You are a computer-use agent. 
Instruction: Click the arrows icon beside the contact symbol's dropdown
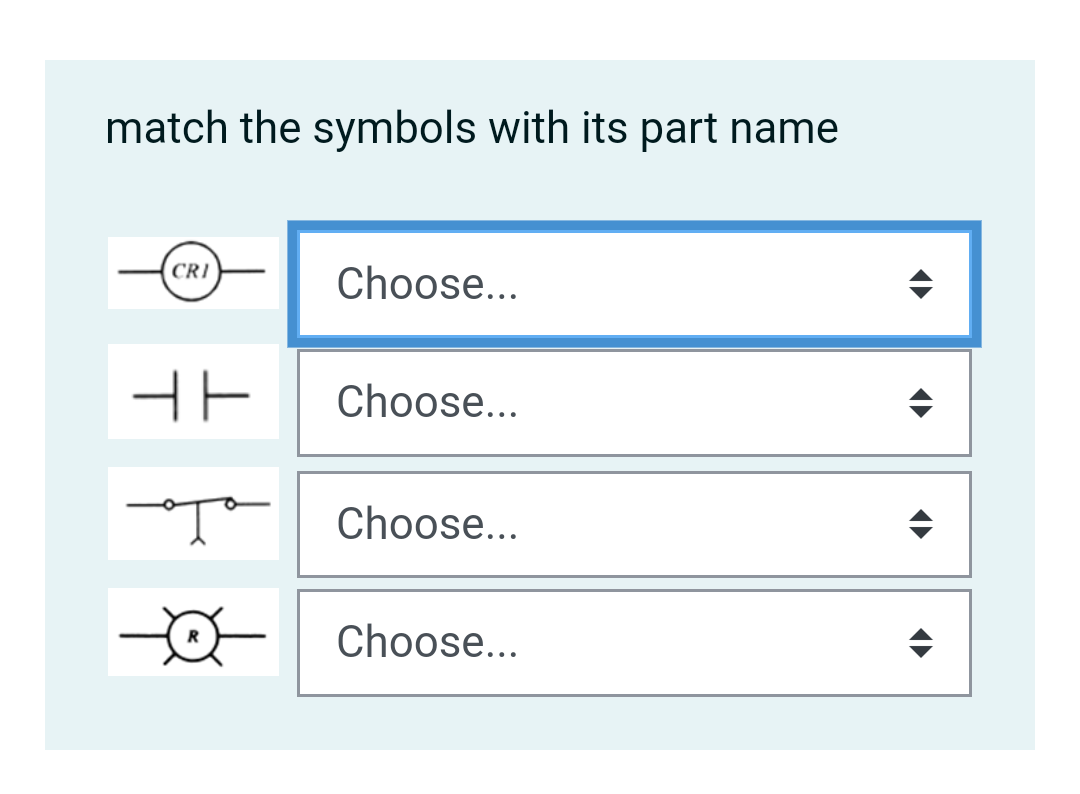click(920, 403)
